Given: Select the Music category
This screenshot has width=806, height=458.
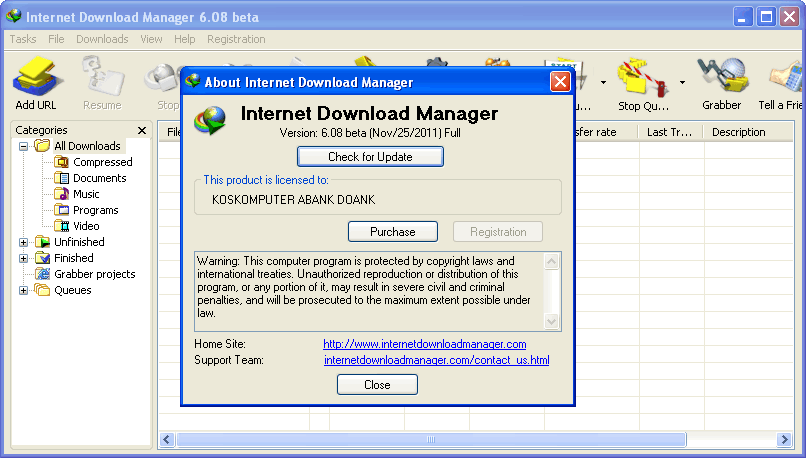Looking at the screenshot, I should pos(86,194).
